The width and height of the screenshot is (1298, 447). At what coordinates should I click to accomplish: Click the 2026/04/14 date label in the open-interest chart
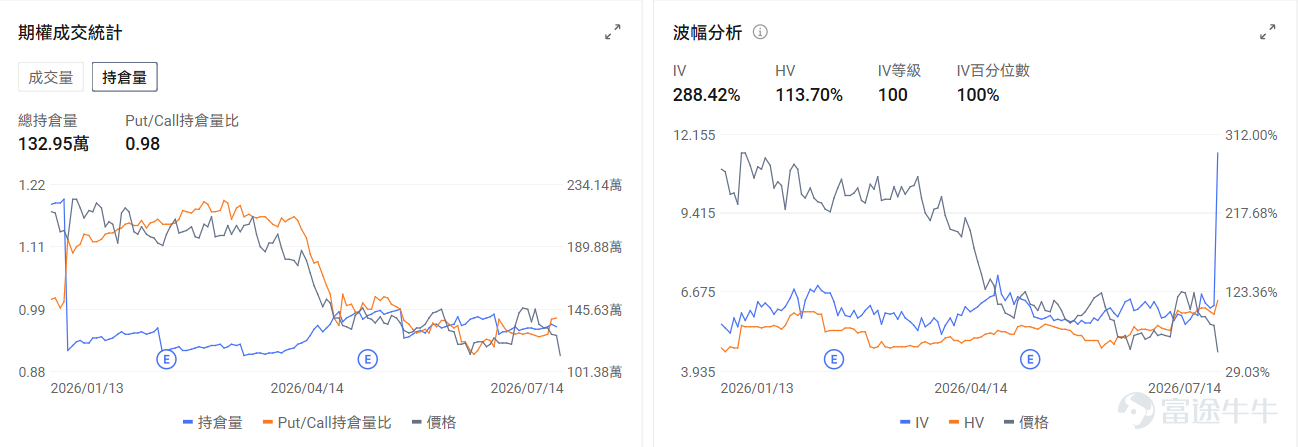[307, 387]
